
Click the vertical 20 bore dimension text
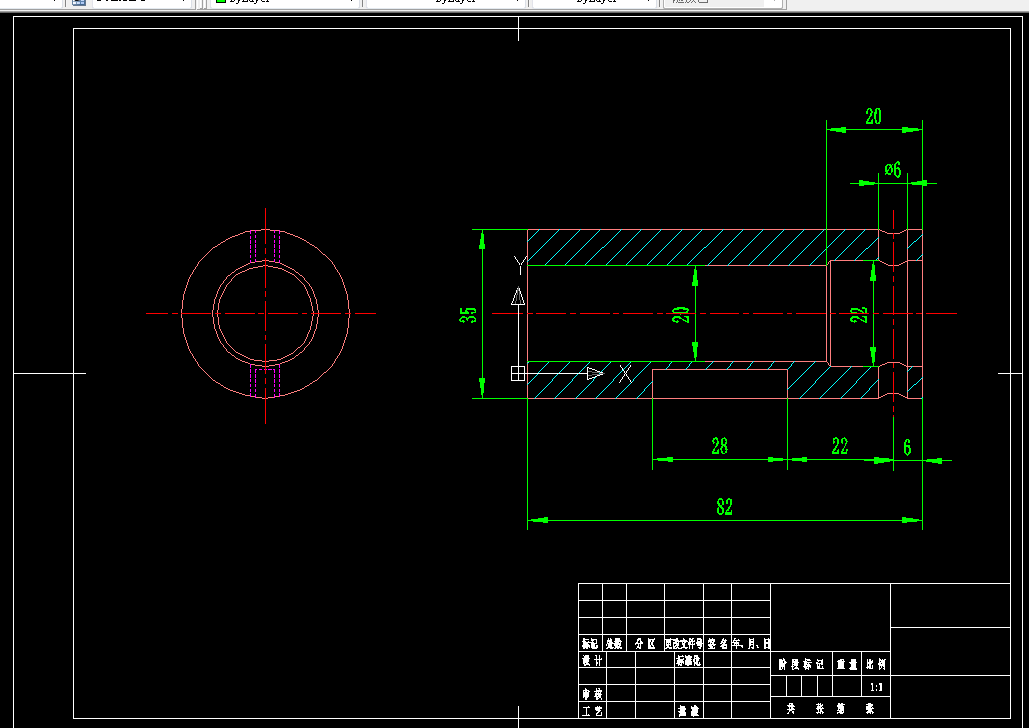pos(681,314)
